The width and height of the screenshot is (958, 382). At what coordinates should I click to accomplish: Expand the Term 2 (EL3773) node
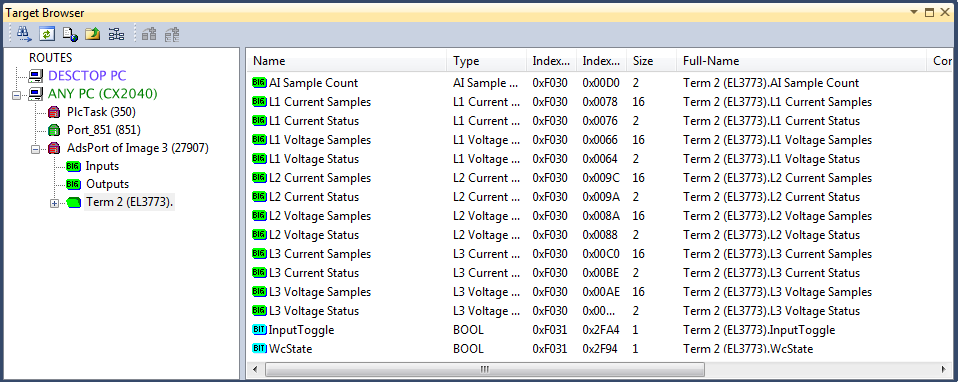point(54,204)
